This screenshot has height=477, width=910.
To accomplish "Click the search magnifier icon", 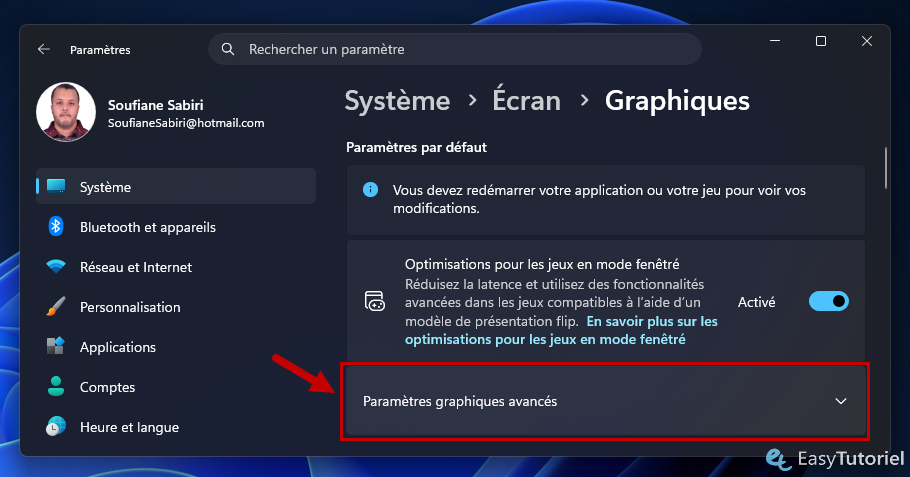I will pyautogui.click(x=228, y=49).
